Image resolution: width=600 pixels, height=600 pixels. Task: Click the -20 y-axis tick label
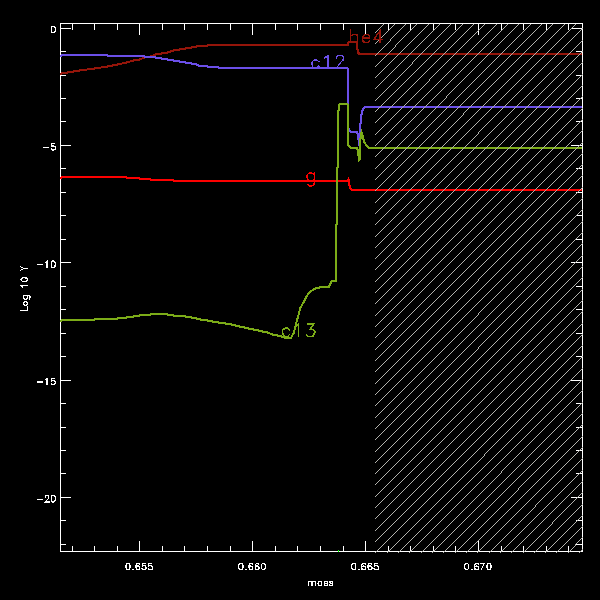(46, 498)
